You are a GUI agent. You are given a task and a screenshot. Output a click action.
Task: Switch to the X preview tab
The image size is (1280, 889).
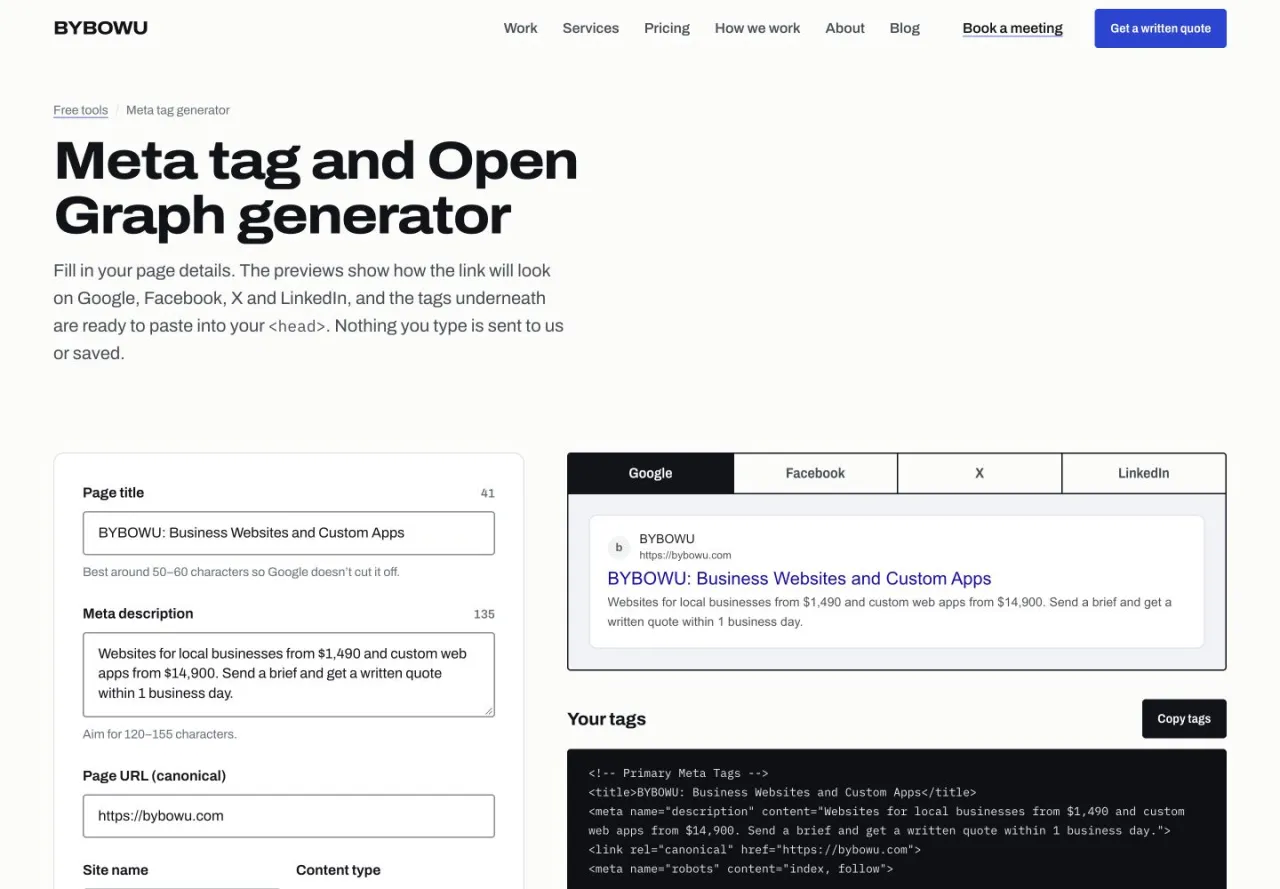tap(979, 473)
